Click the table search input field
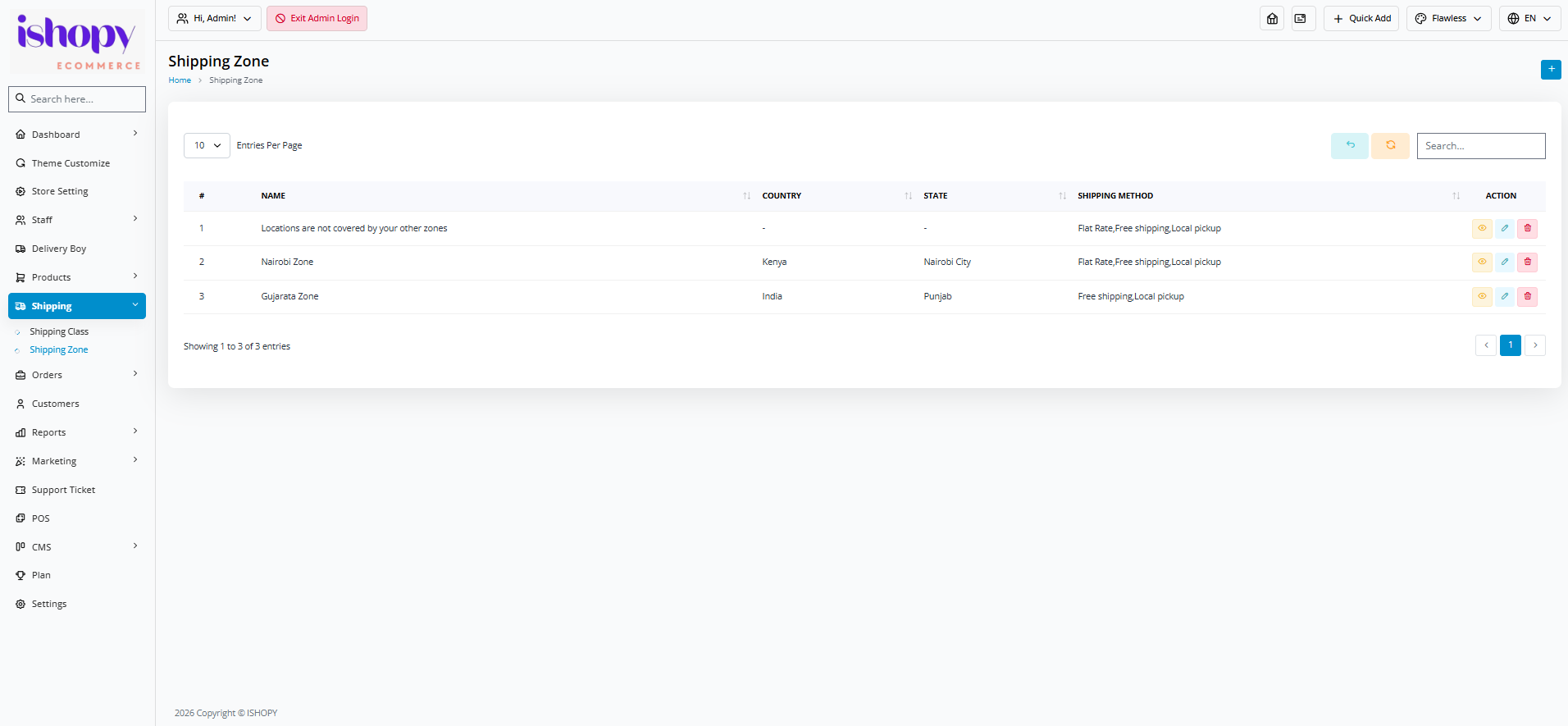This screenshot has width=1568, height=726. click(1480, 146)
